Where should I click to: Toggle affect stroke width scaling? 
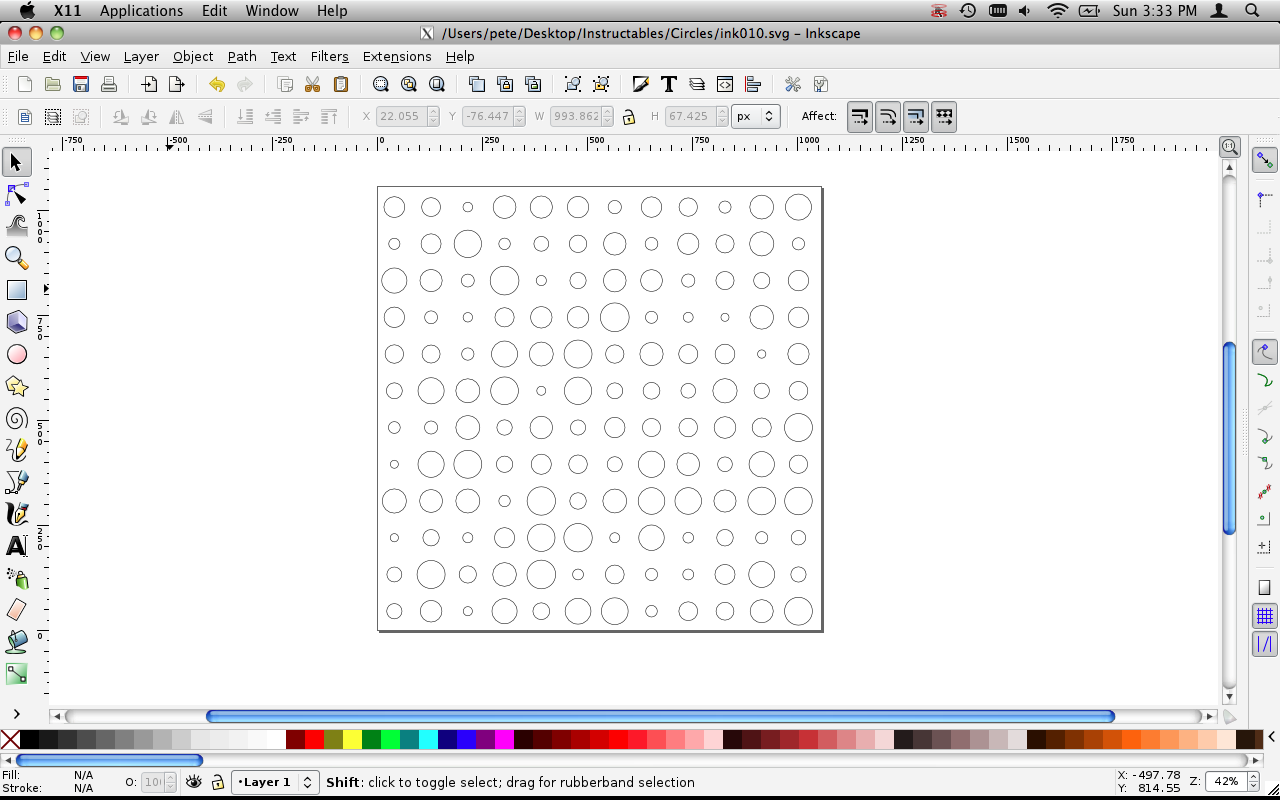coord(860,117)
